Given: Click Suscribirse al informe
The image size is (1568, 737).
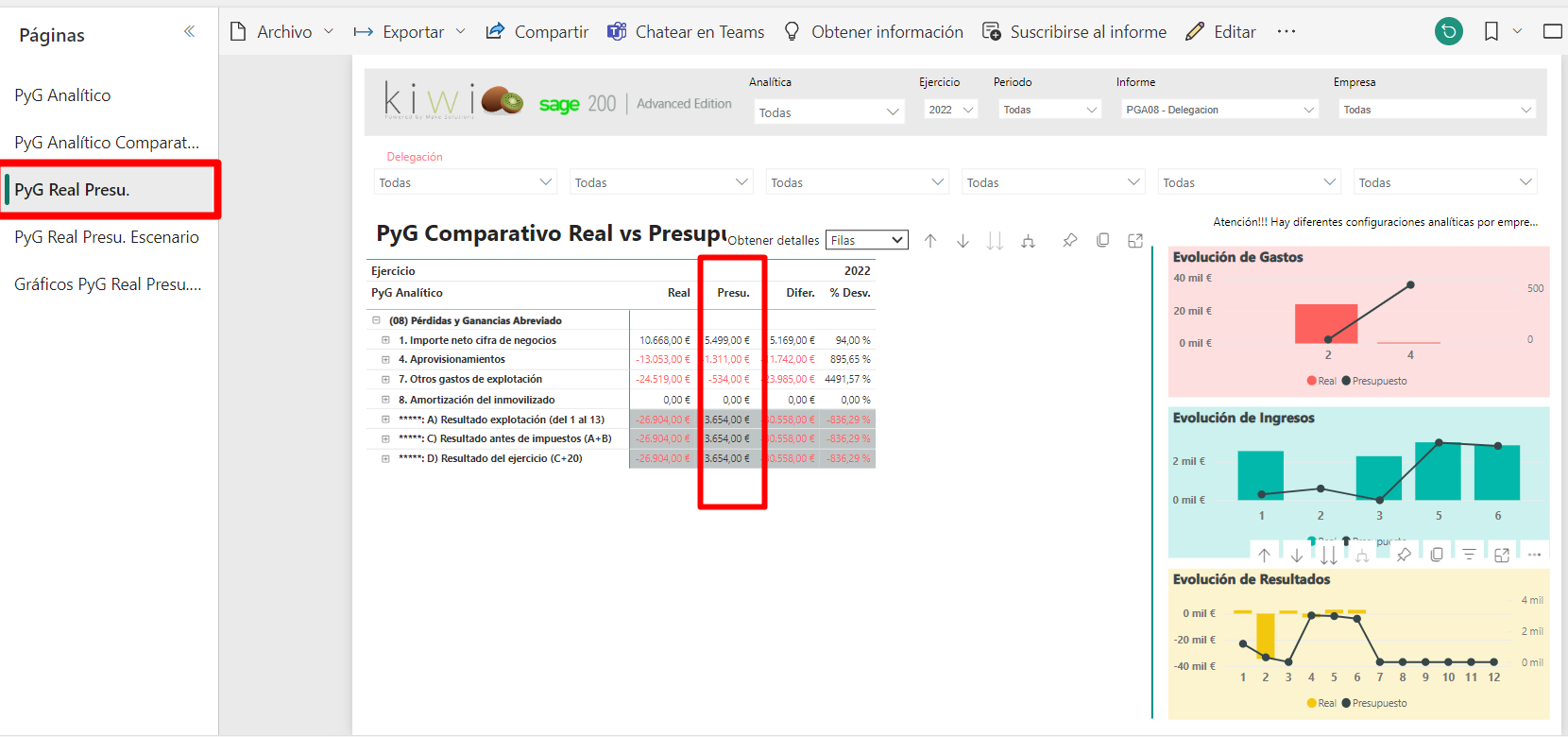Looking at the screenshot, I should click(1074, 31).
